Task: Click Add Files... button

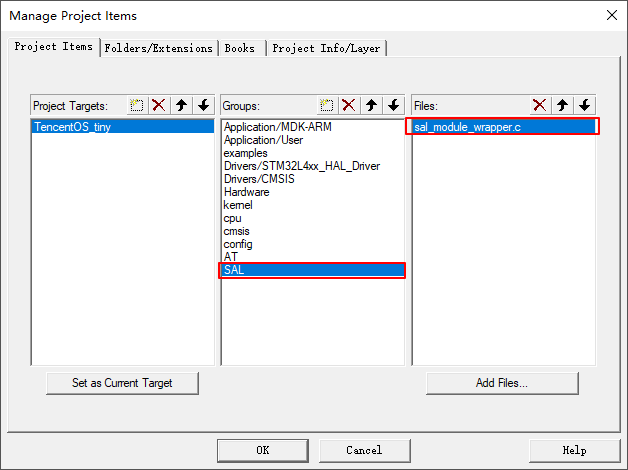Action: pos(502,383)
